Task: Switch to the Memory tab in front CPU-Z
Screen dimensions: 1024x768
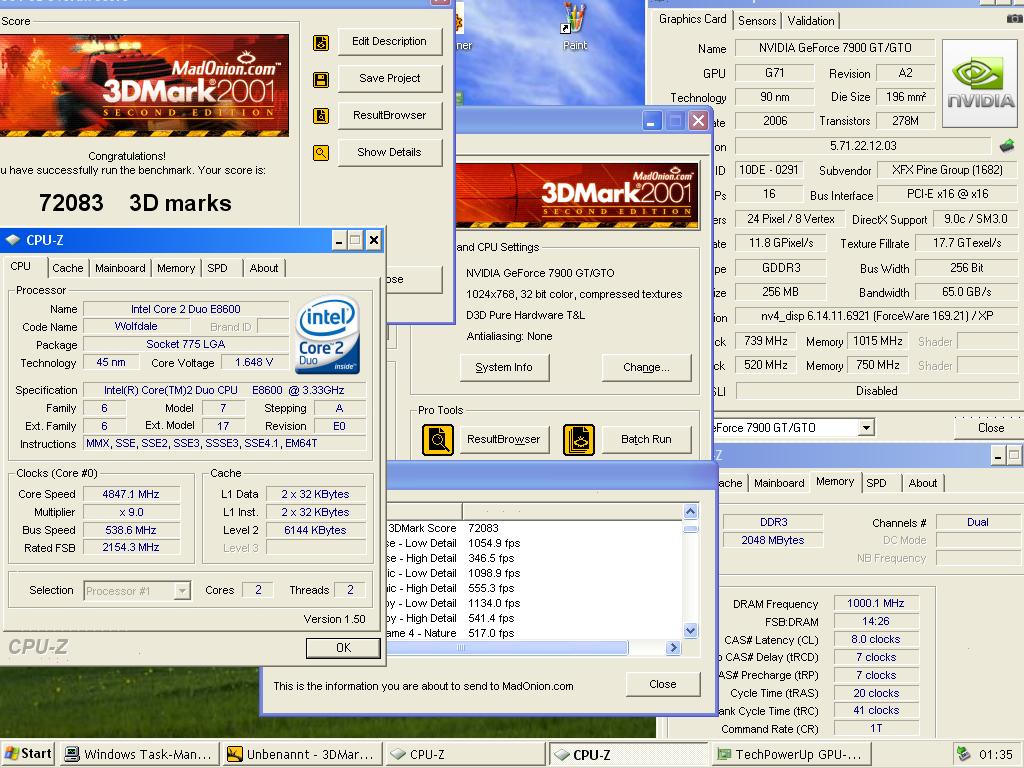Action: (176, 268)
